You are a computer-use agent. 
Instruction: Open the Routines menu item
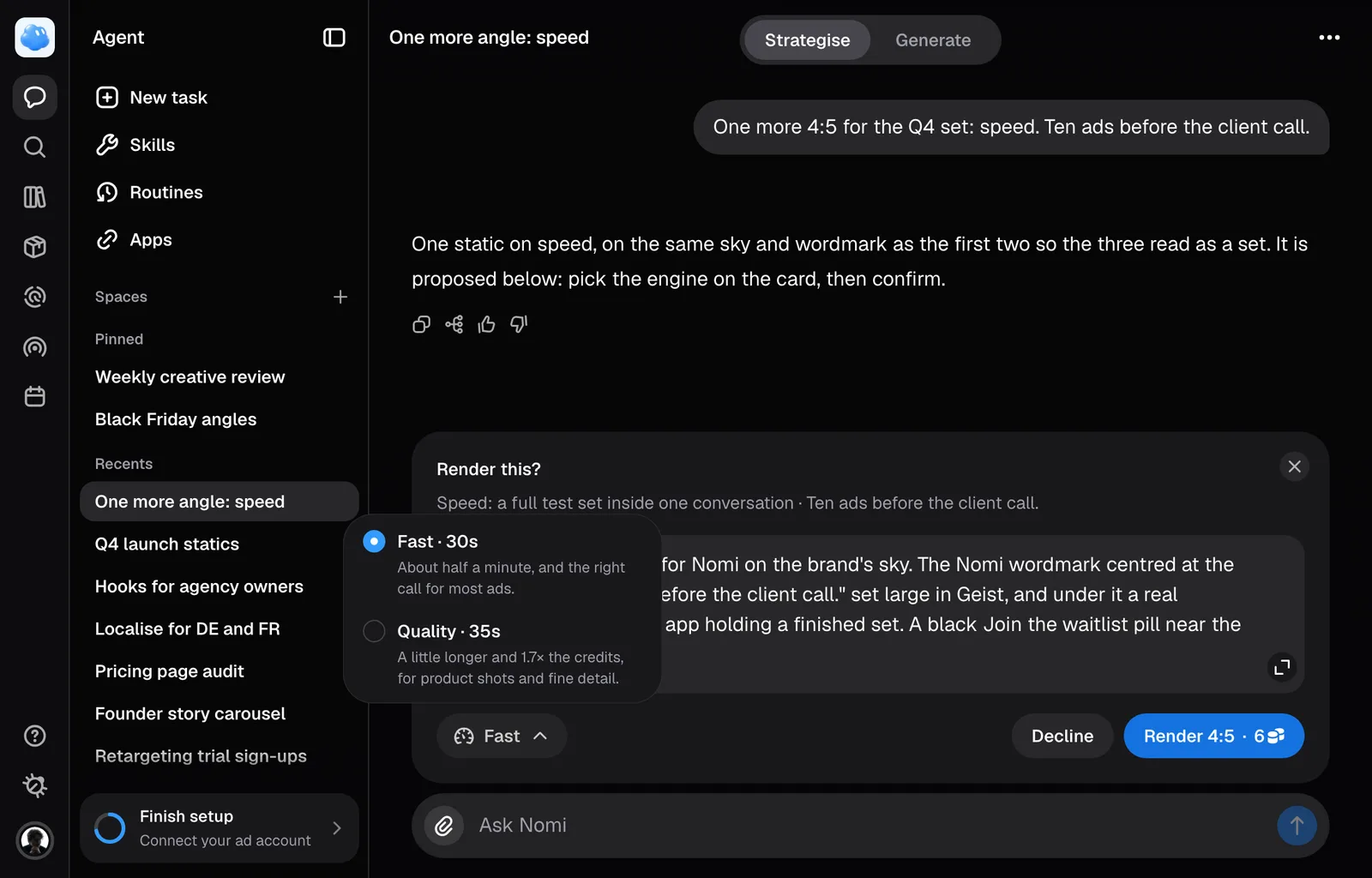click(149, 192)
